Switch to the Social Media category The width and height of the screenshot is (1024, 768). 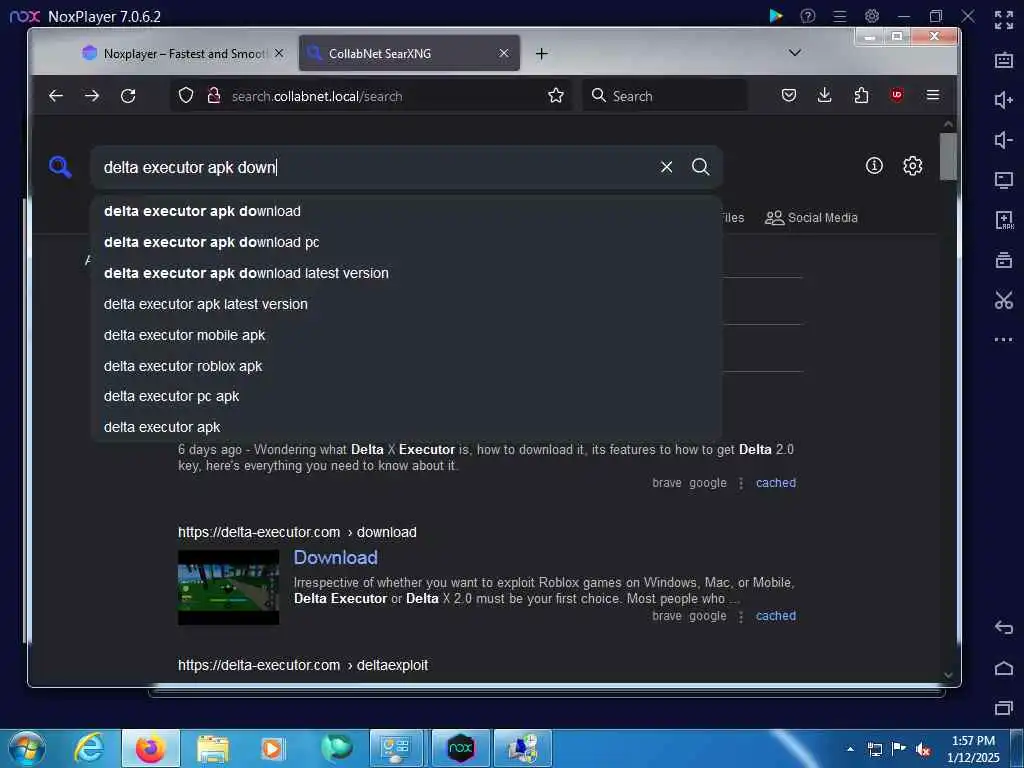click(811, 217)
